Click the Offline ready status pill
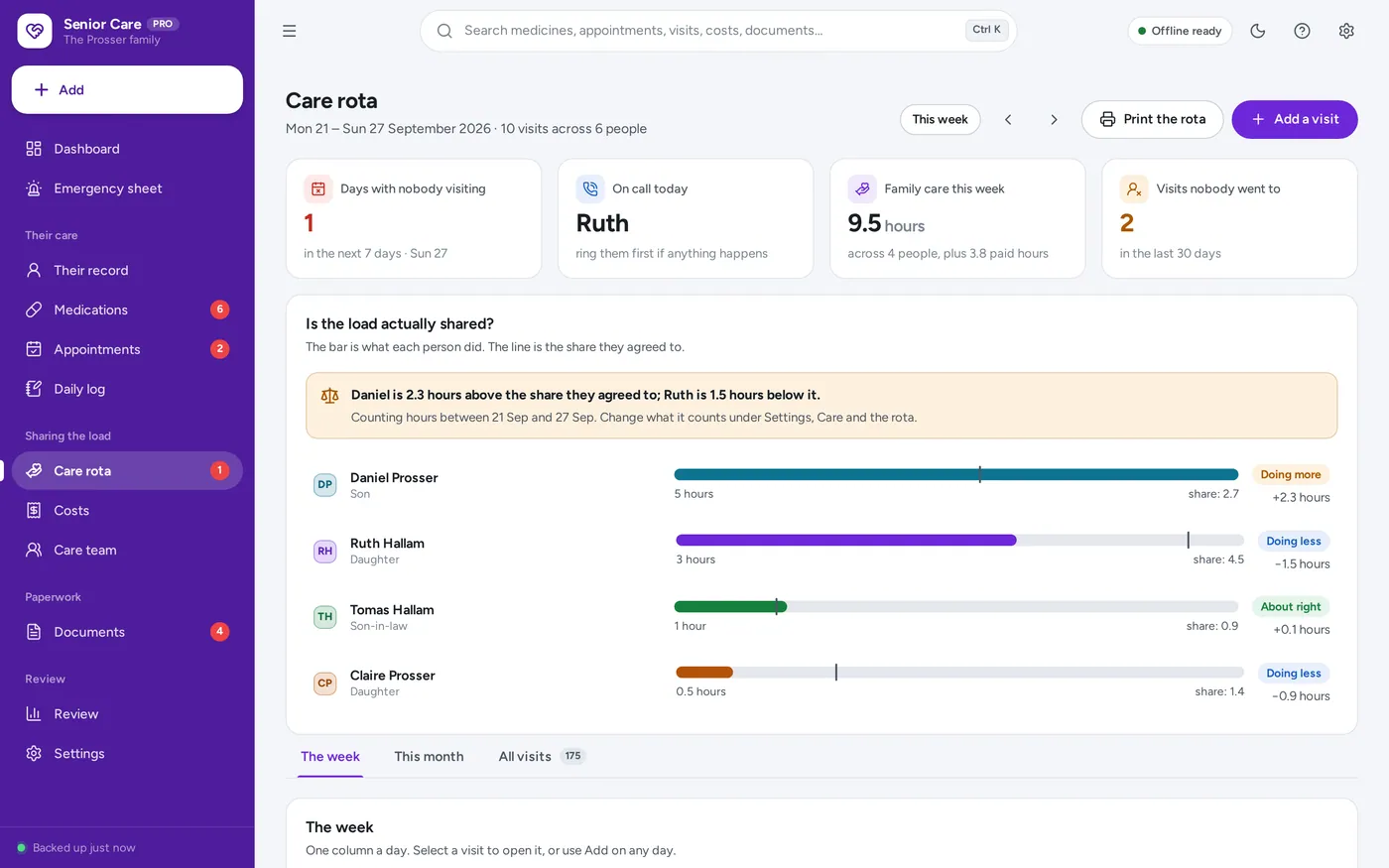 point(1180,31)
